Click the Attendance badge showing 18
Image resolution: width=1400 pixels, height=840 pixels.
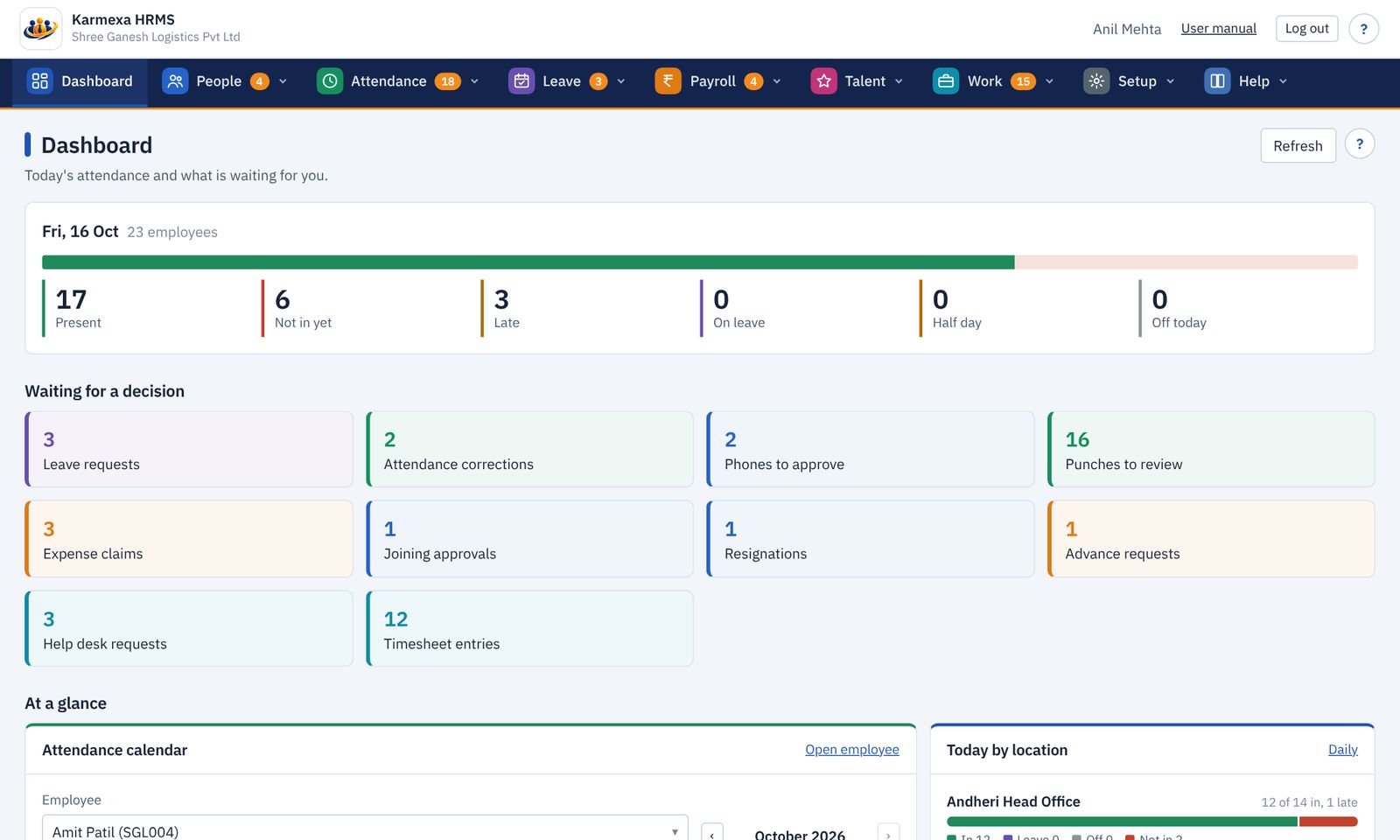pos(448,81)
